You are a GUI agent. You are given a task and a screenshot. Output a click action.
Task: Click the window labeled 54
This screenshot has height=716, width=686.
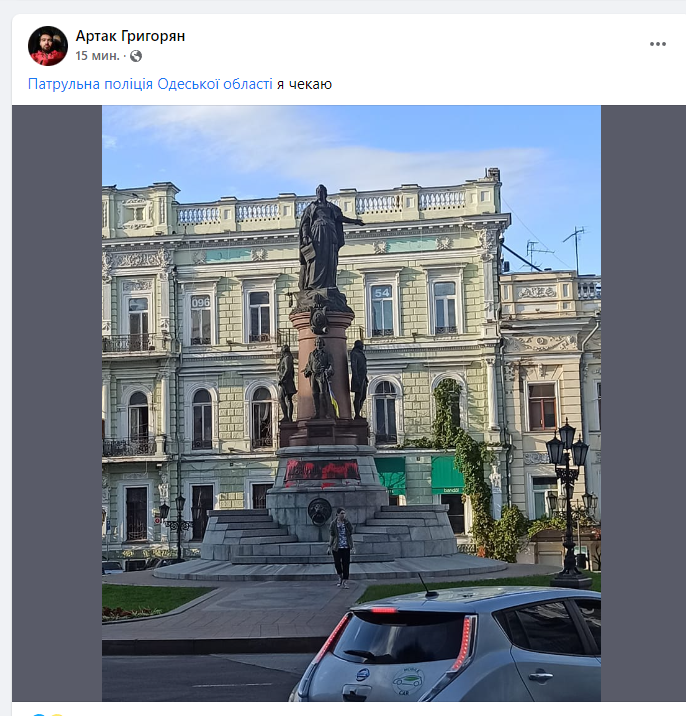tap(382, 311)
